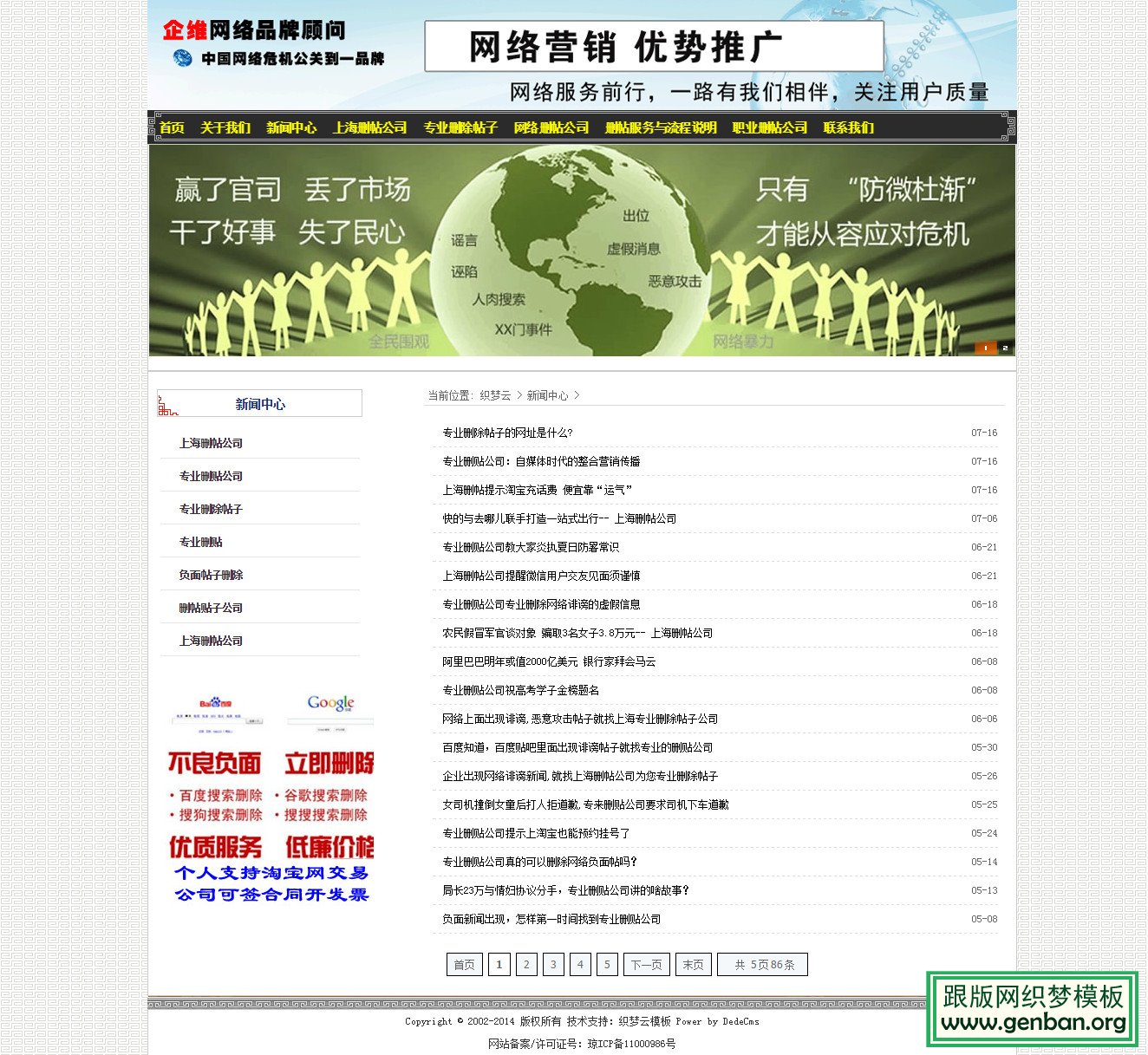Click the globe icon beside 中国网络危机公关
This screenshot has width=1148, height=1055.
(183, 59)
